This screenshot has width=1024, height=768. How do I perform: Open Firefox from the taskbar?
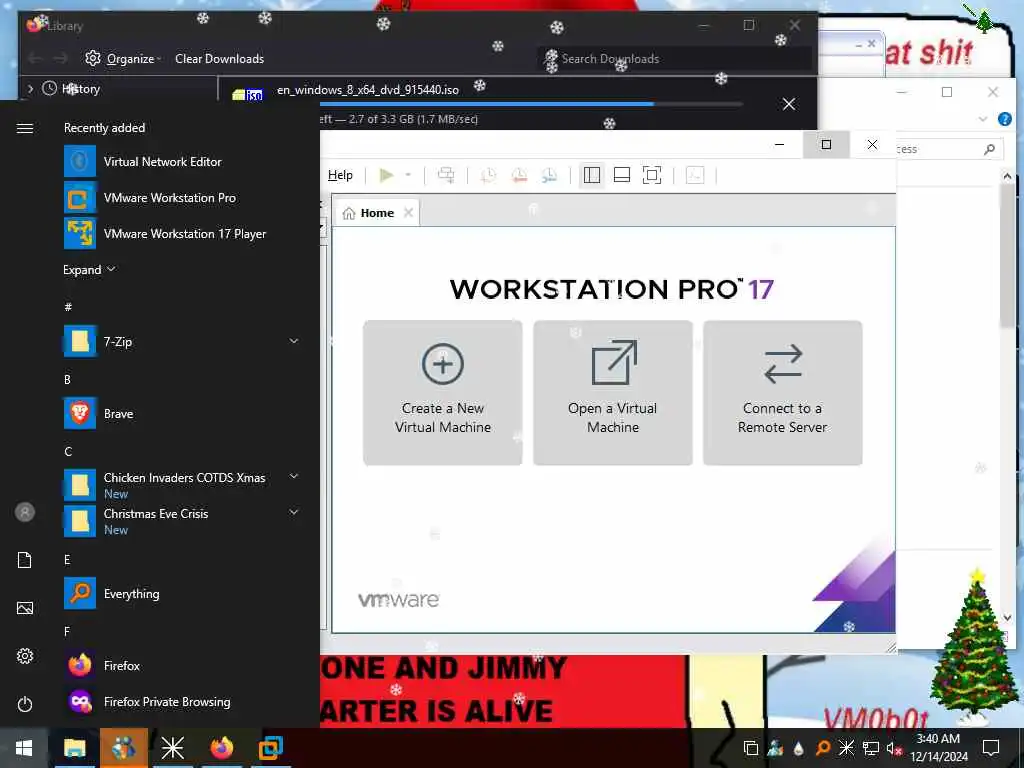[221, 748]
